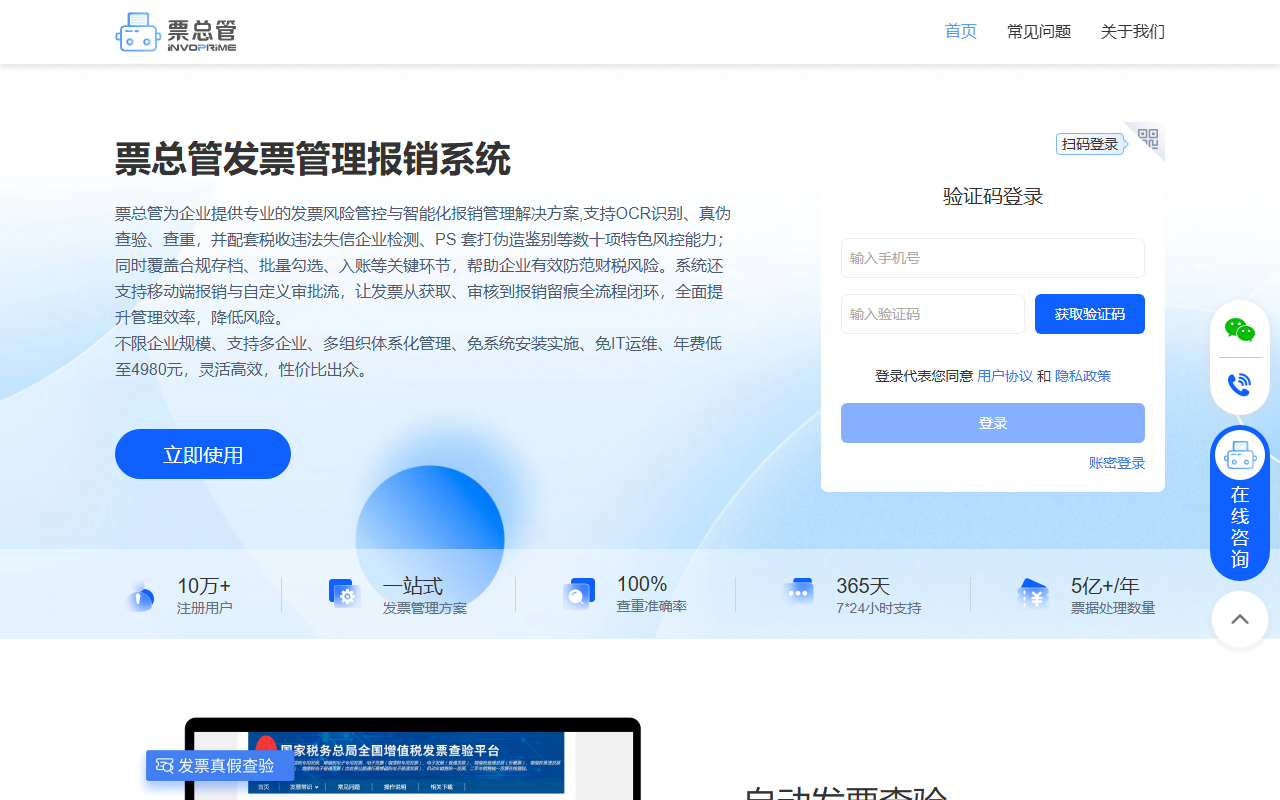Click the 一站式 statistic text
Image resolution: width=1280 pixels, height=800 pixels.
[413, 586]
